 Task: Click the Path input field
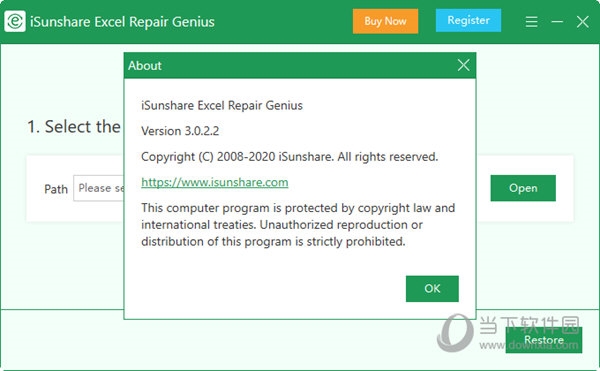(99, 188)
